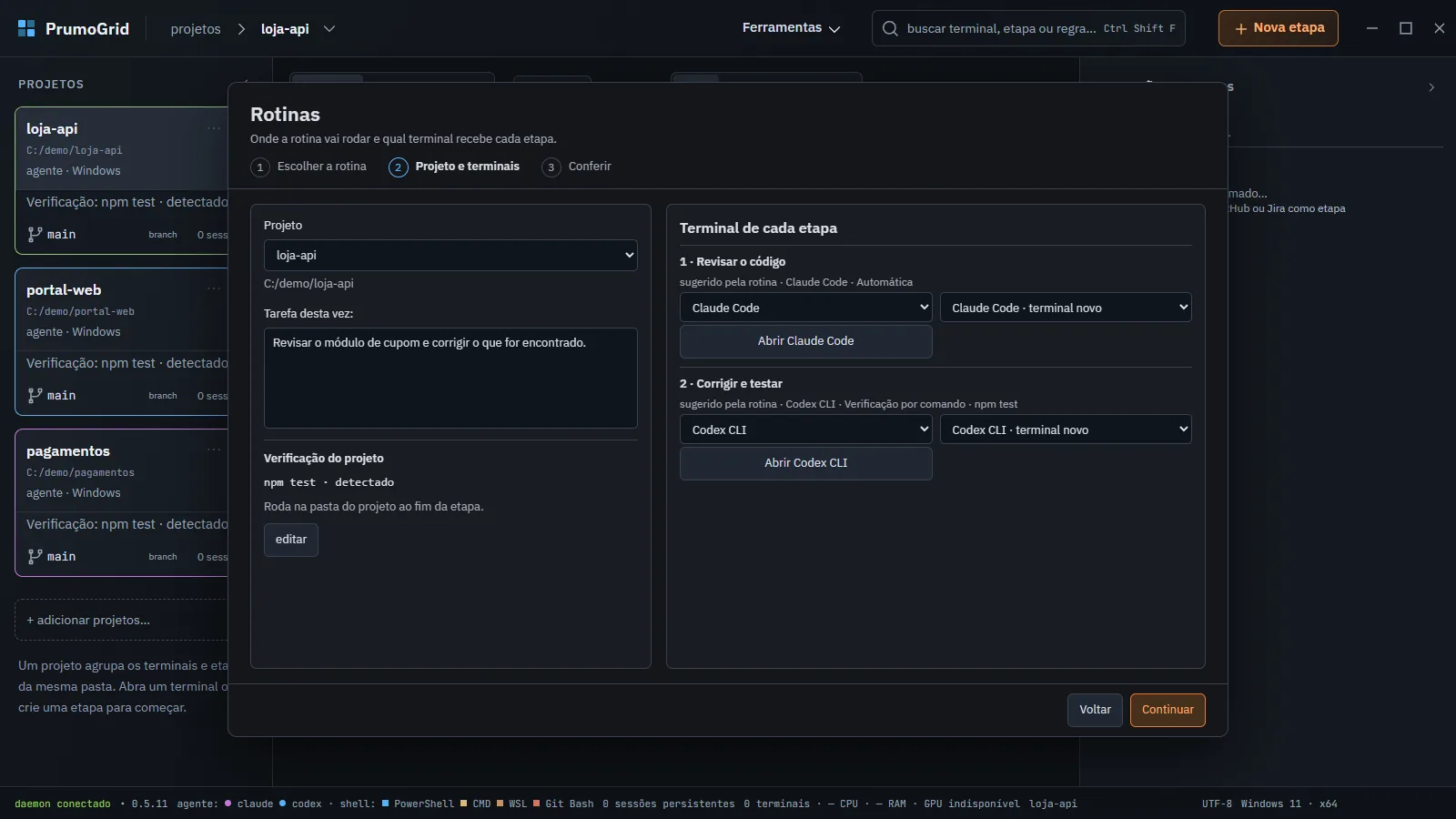Click daemon conectado status text
The height and width of the screenshot is (819, 1456).
click(x=63, y=804)
